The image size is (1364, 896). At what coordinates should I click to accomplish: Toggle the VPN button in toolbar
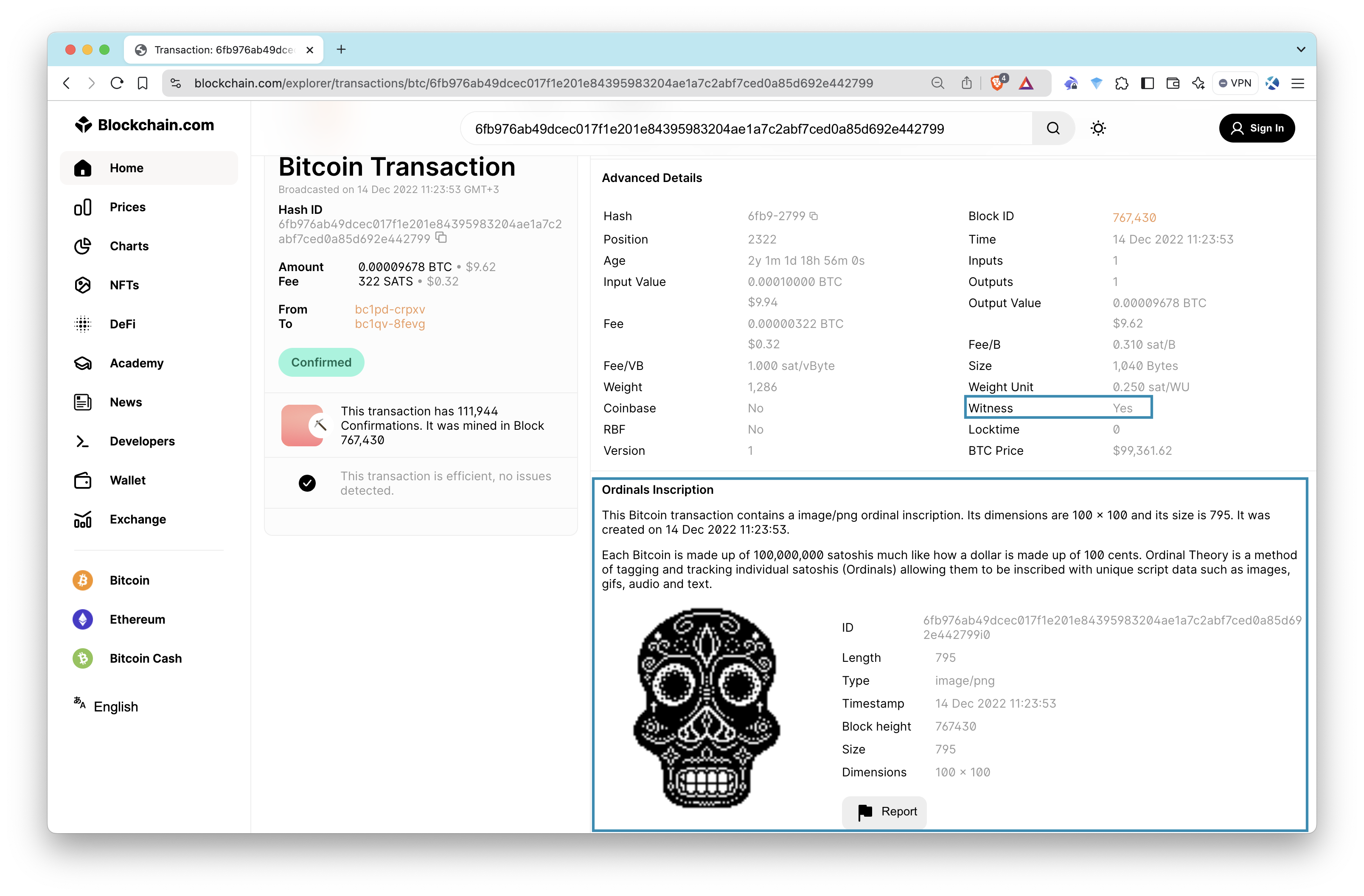[x=1235, y=83]
